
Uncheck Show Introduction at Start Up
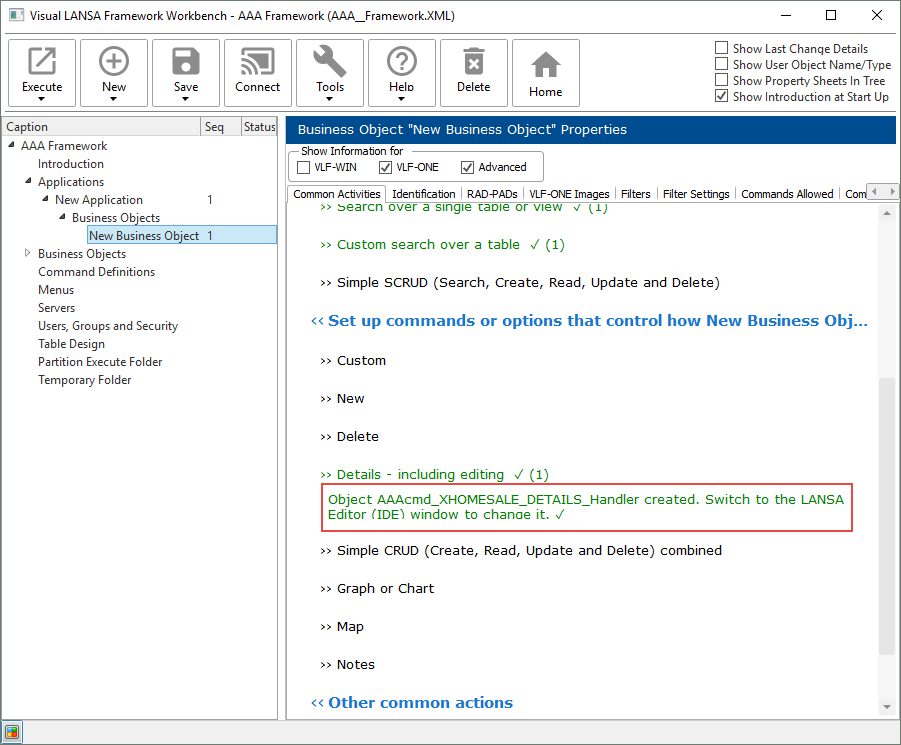(722, 97)
